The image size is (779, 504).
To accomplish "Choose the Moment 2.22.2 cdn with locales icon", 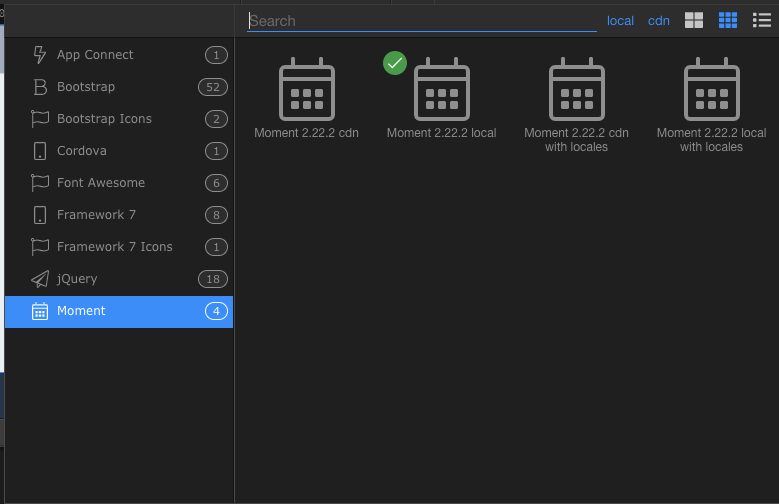I will [577, 89].
